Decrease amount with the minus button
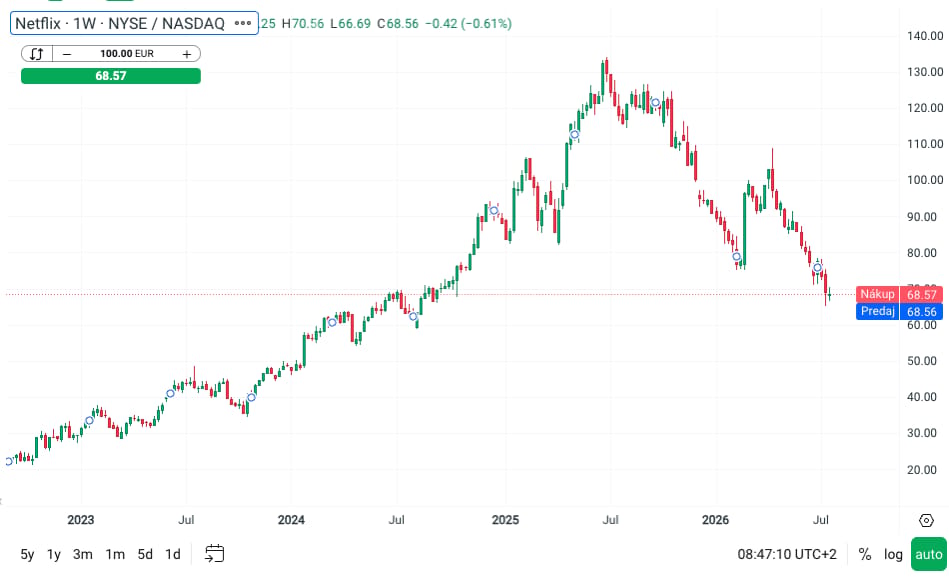 coord(67,54)
